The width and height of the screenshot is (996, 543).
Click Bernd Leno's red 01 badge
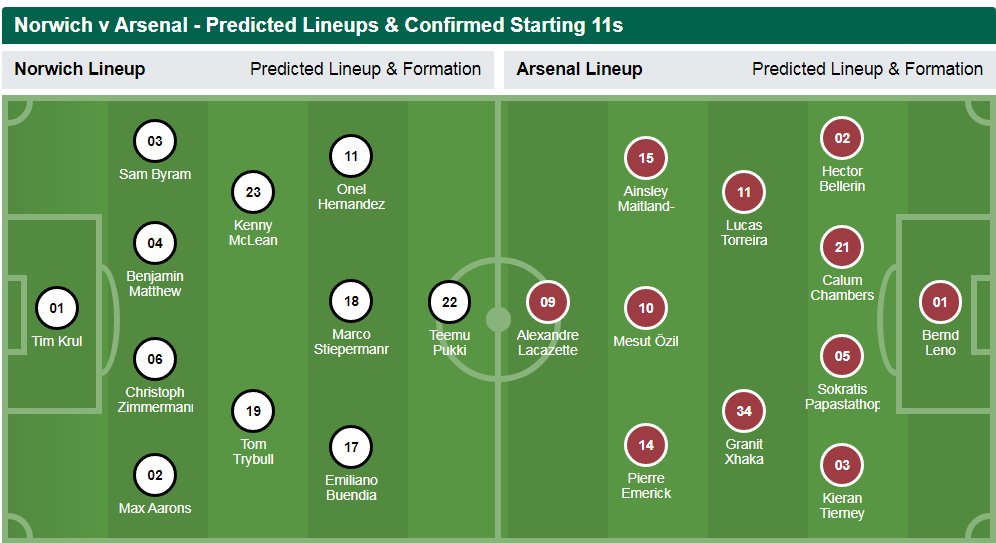coord(940,302)
